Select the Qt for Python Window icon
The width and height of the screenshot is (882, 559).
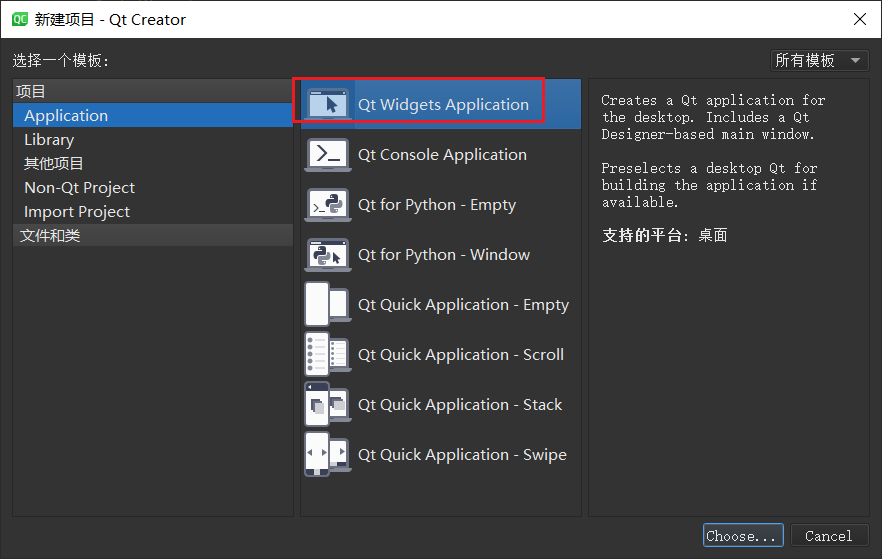[328, 255]
